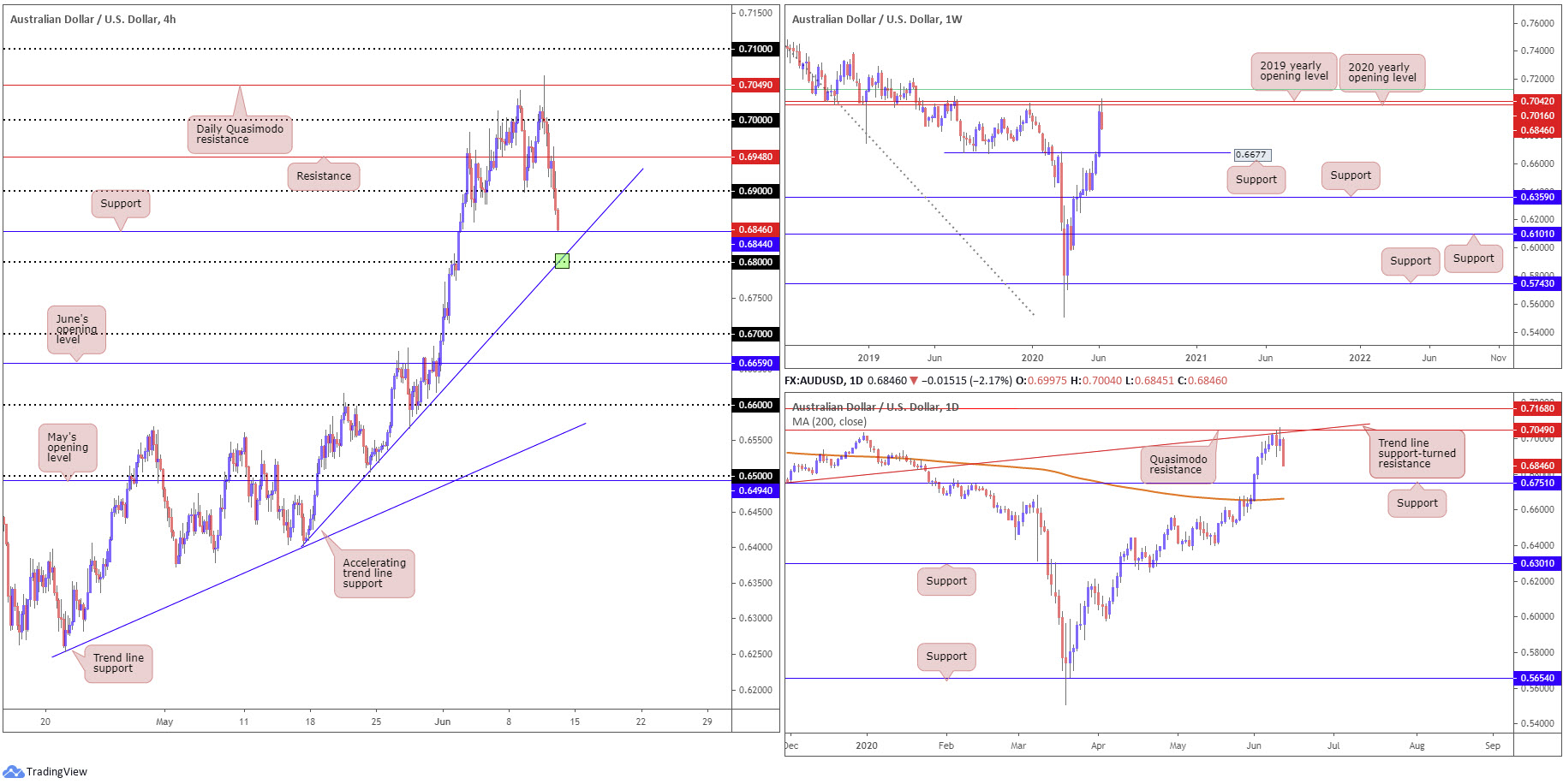The height and width of the screenshot is (784, 1563).
Task: Click weekly 'Support' callout above 0.63590 line
Action: click(x=1351, y=175)
